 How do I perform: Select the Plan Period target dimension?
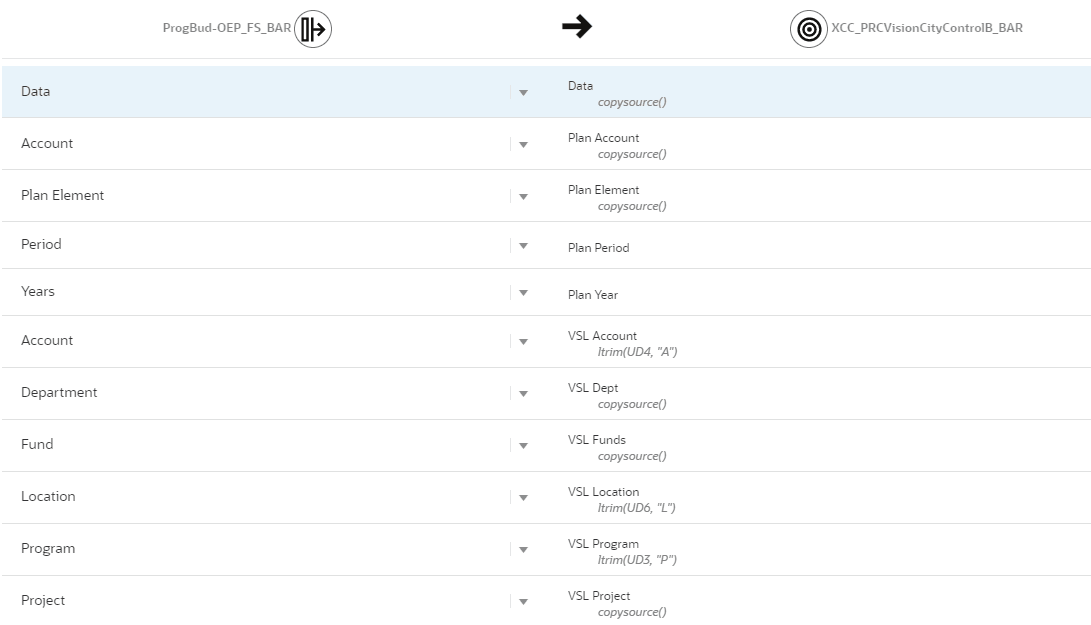(x=598, y=248)
